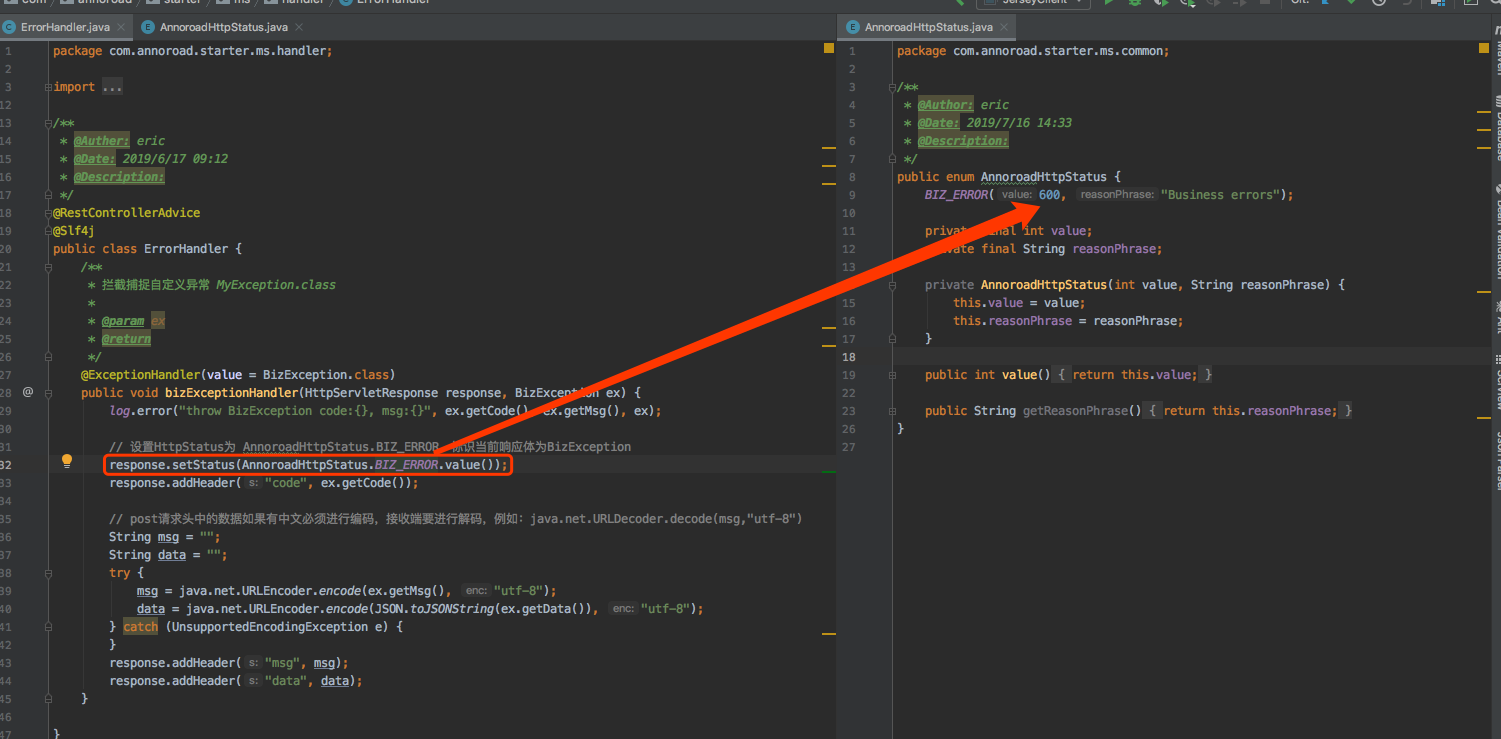Click 'this.value = value;' line
The width and height of the screenshot is (1501, 739).
[x=1017, y=303]
